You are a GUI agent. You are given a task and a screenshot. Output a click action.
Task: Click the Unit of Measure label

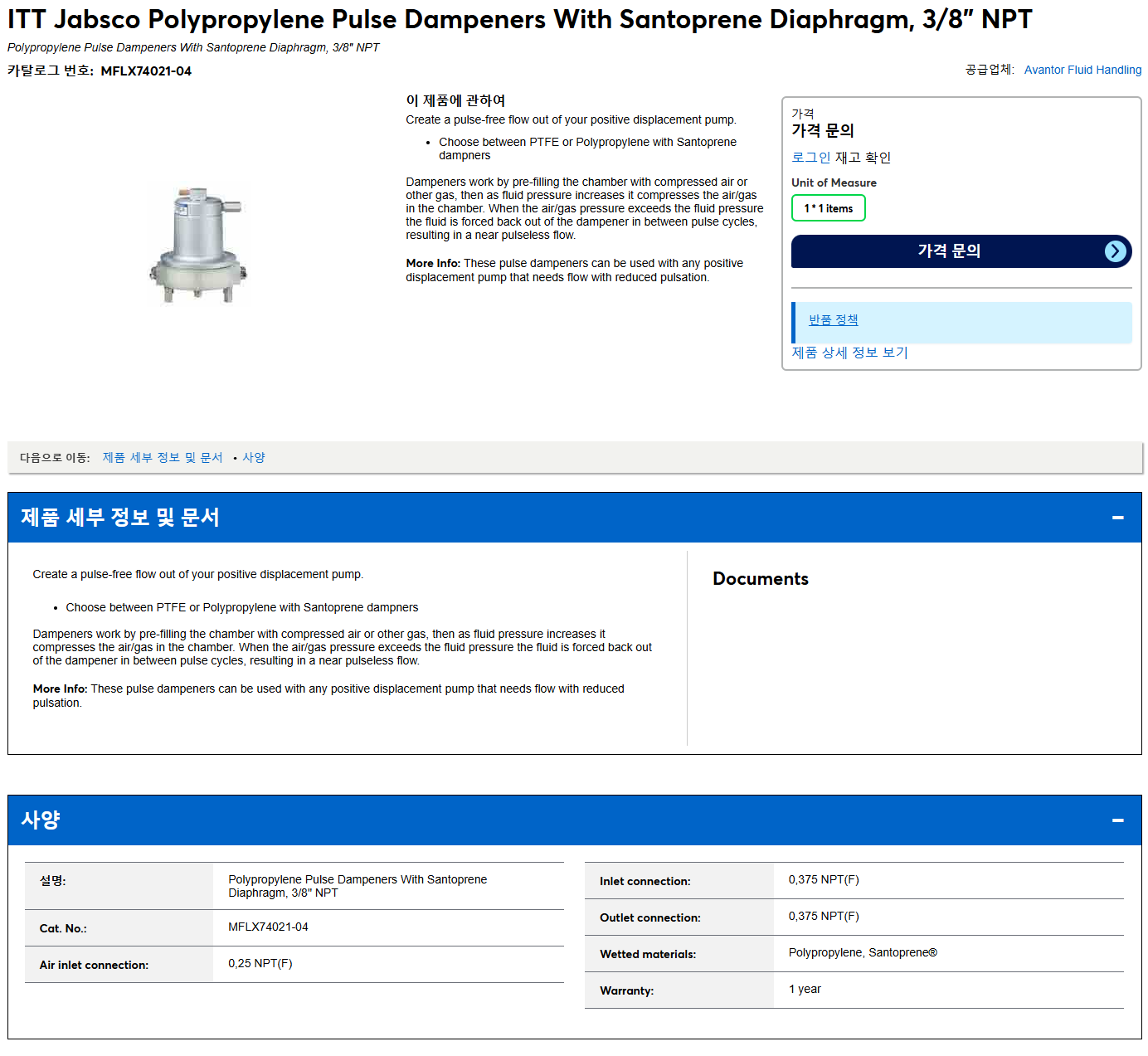pos(834,182)
